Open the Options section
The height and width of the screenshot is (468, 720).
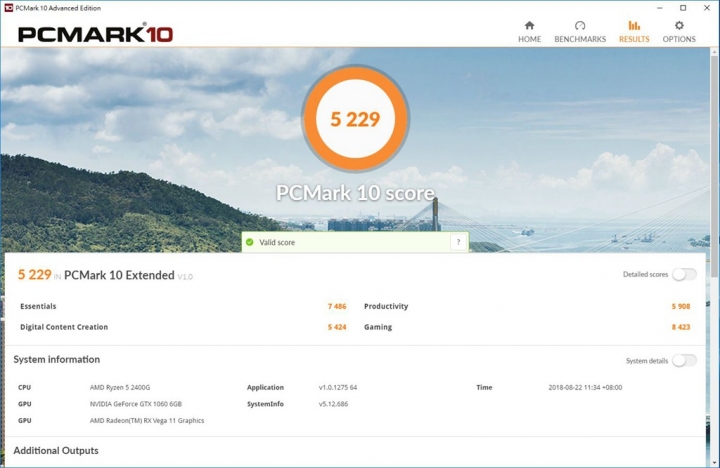point(679,32)
